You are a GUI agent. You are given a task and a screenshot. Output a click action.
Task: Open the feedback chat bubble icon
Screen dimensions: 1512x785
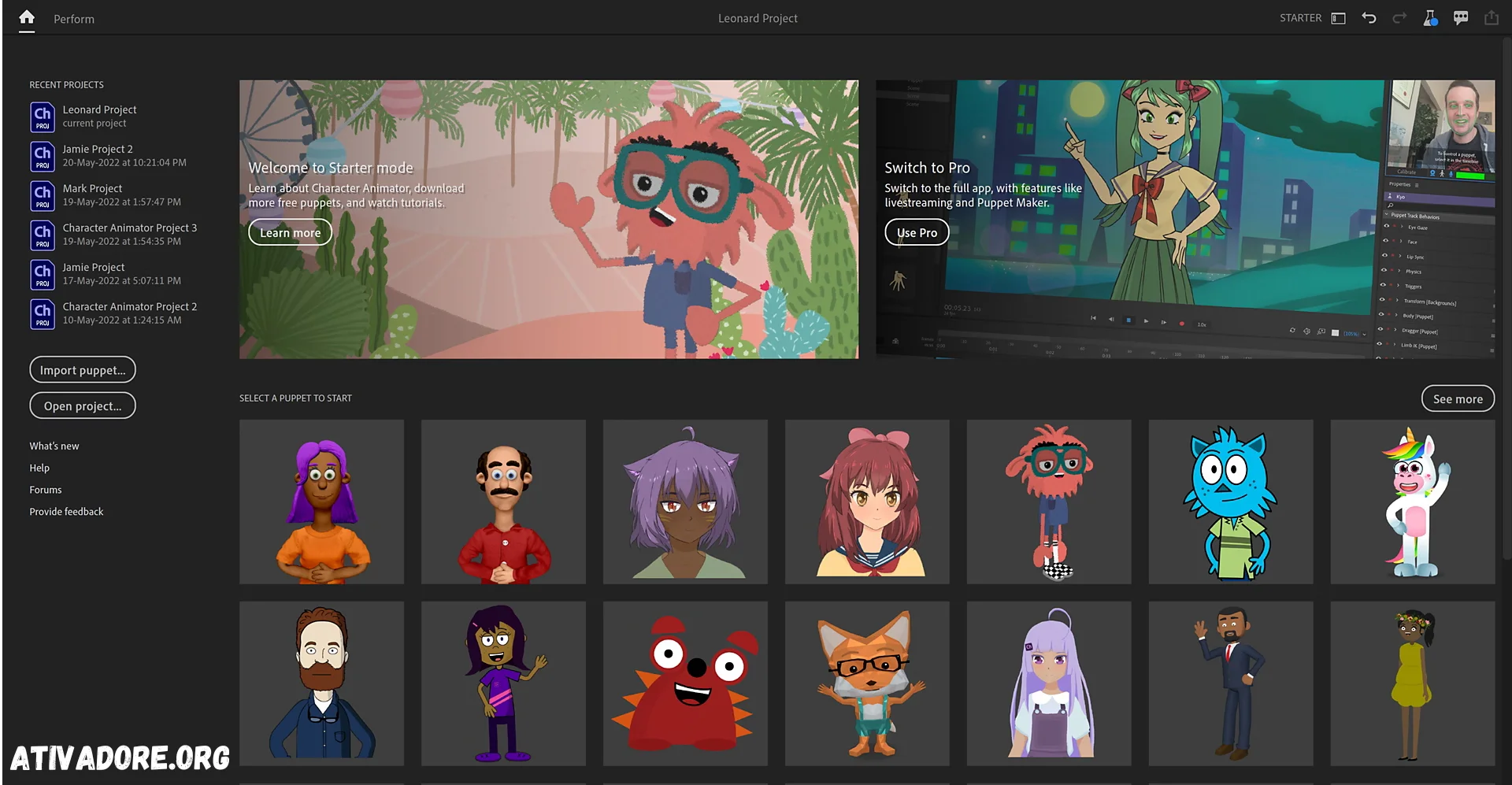point(1461,18)
